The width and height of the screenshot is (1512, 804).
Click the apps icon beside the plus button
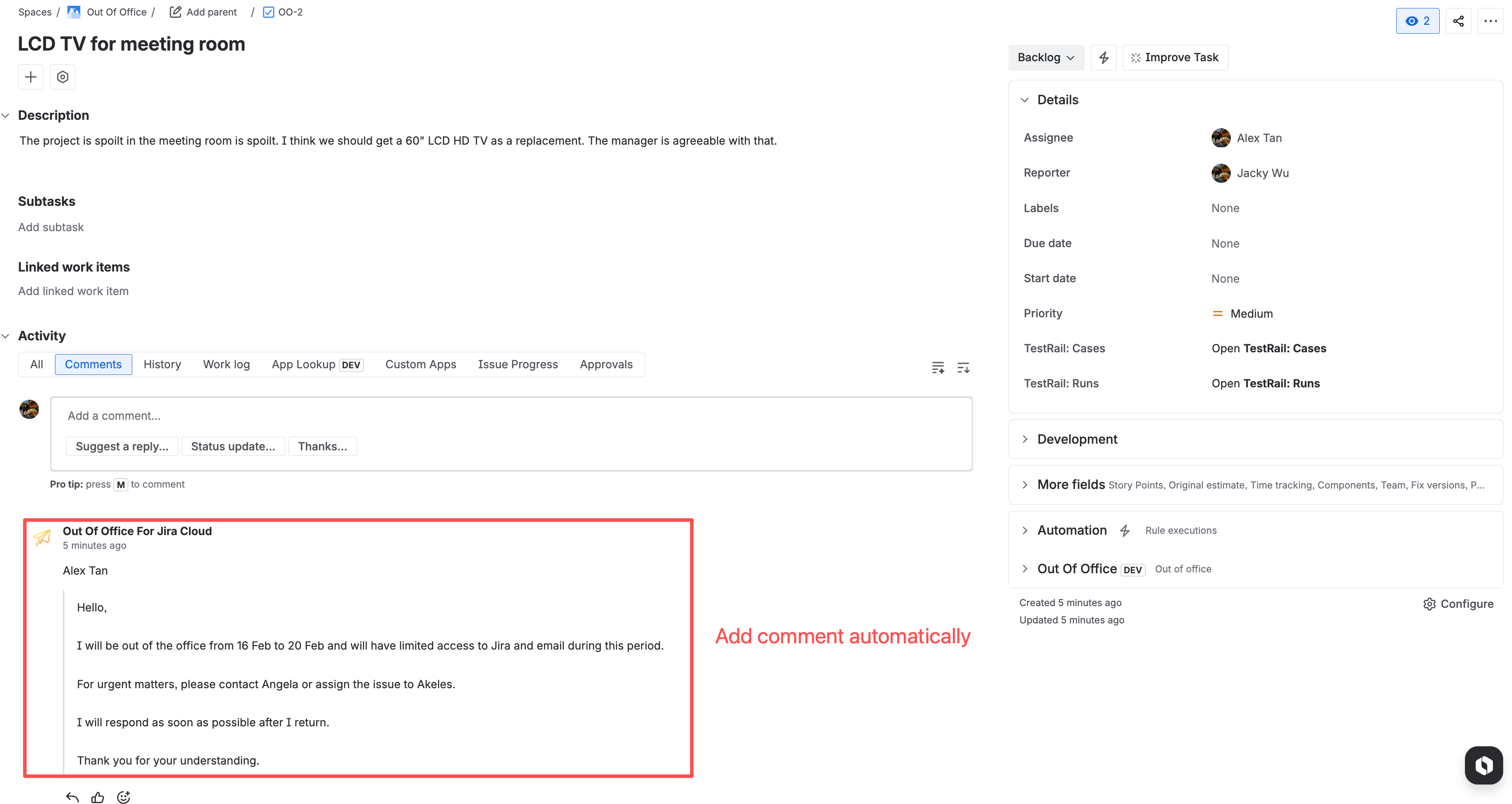pos(63,77)
